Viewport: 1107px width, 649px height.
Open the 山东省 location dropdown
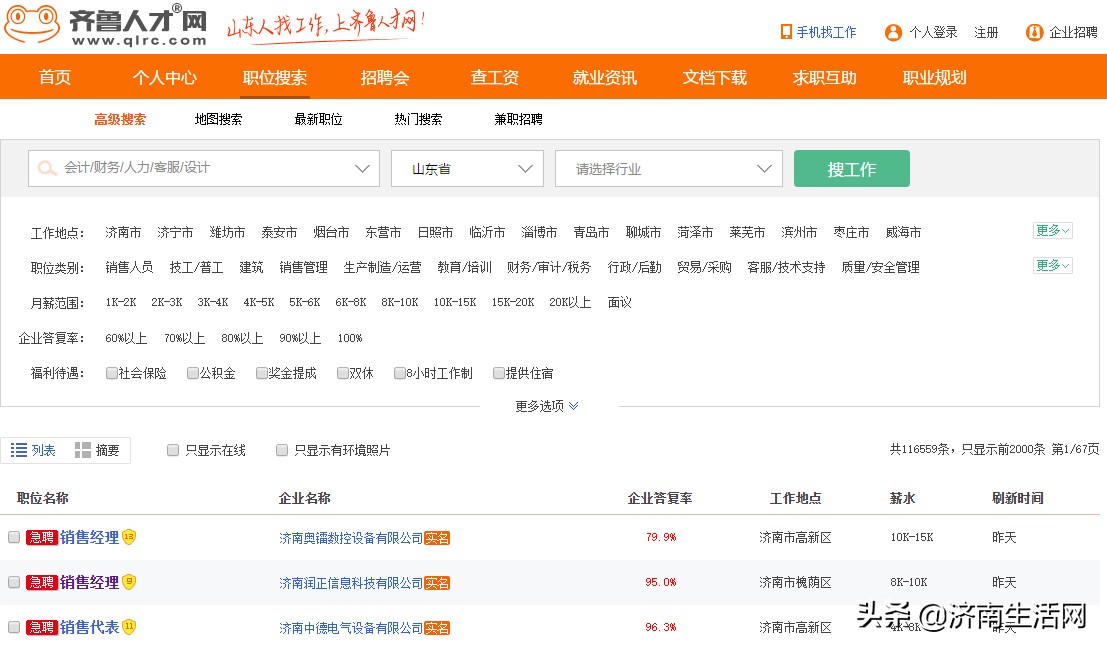click(467, 168)
